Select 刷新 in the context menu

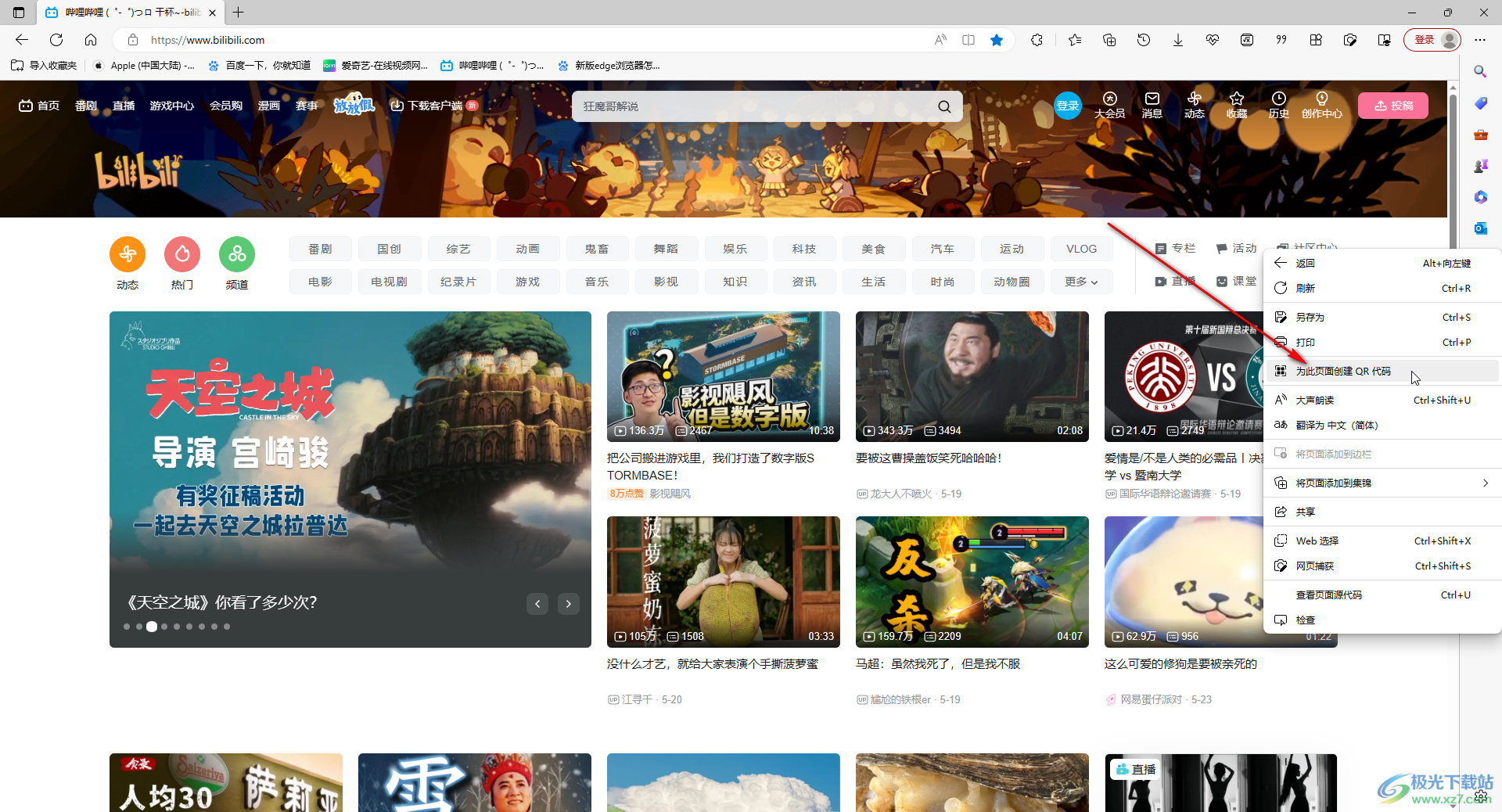point(1382,288)
